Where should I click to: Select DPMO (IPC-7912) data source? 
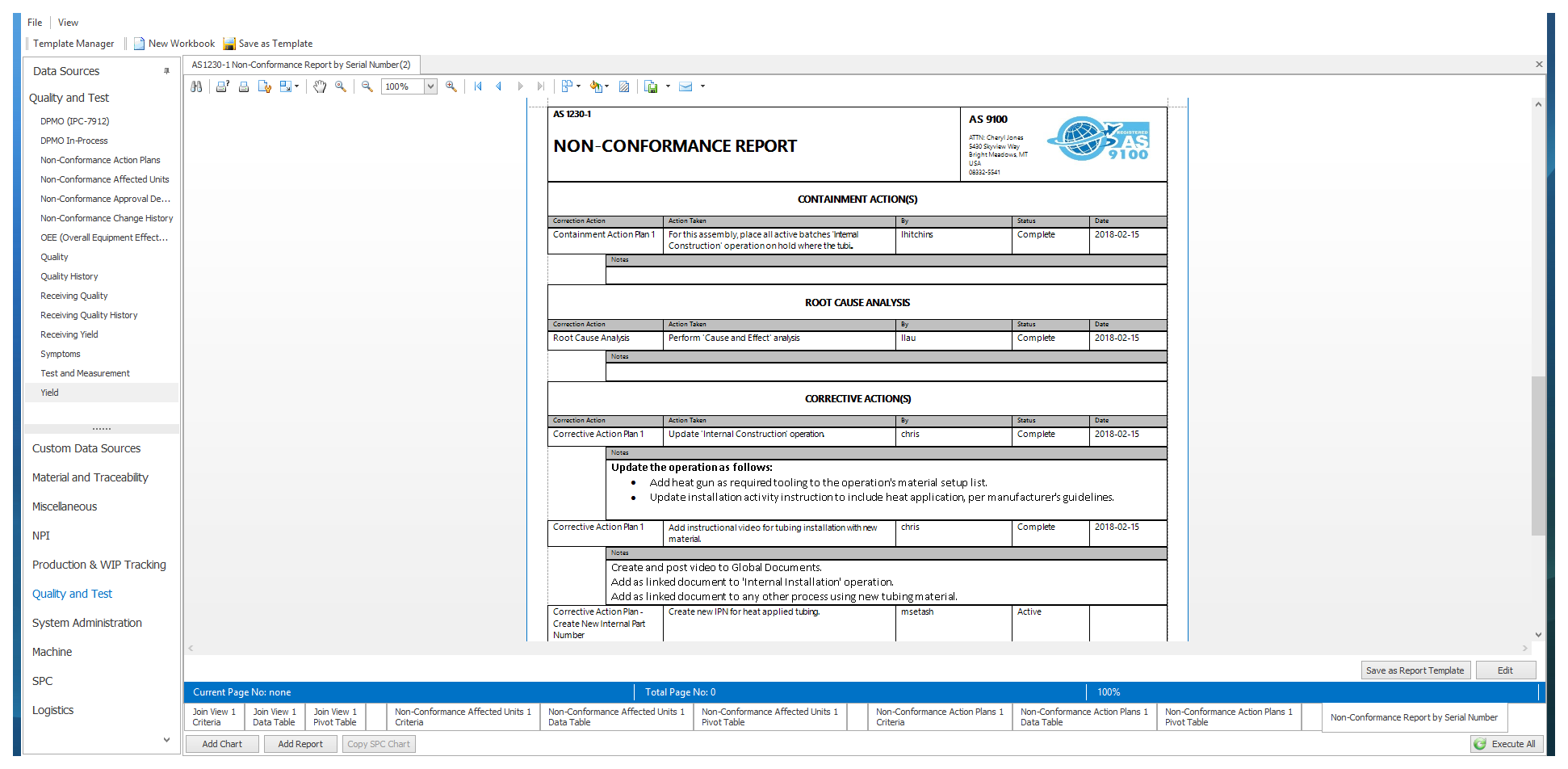click(x=75, y=121)
